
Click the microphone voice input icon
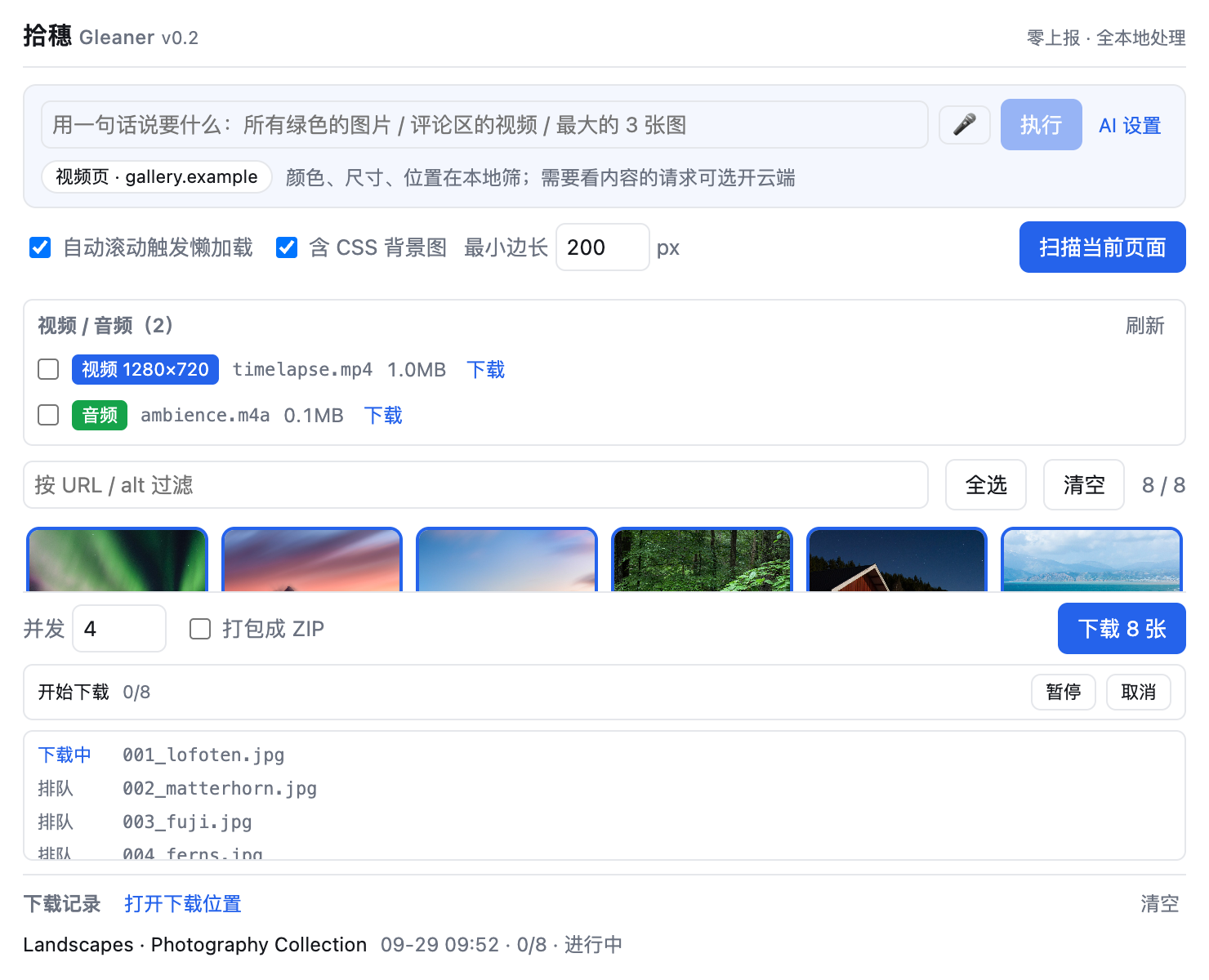[965, 125]
